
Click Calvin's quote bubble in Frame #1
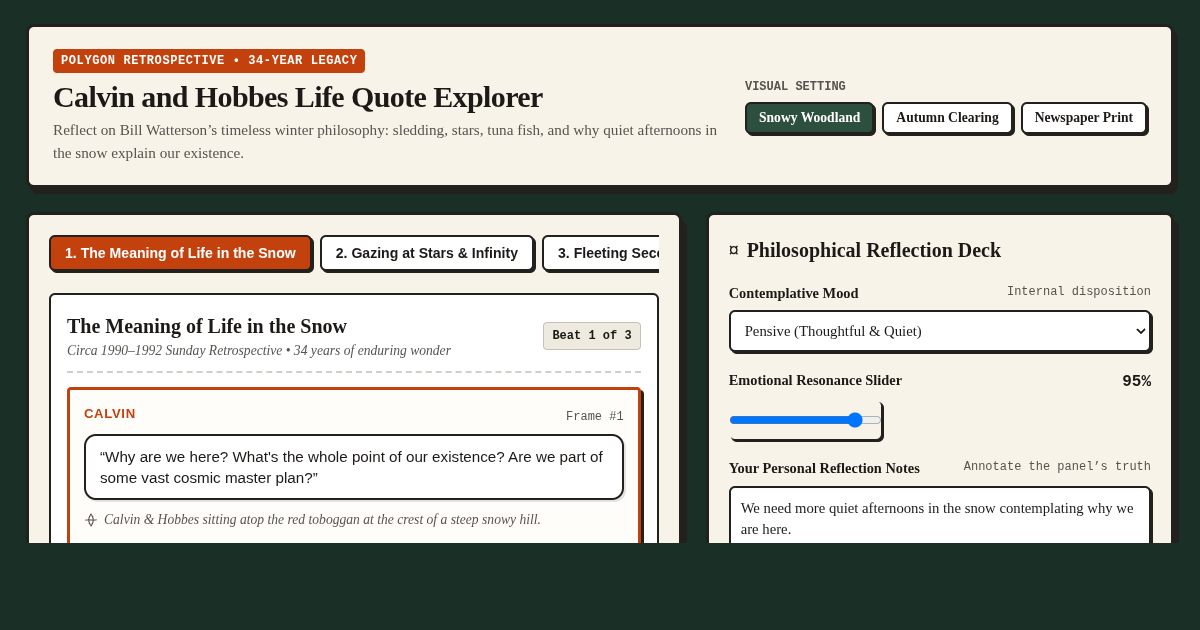coord(354,467)
